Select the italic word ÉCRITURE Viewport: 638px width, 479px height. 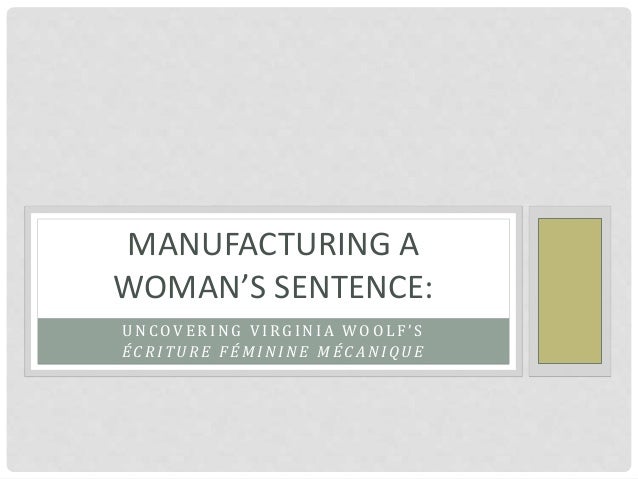pos(167,351)
